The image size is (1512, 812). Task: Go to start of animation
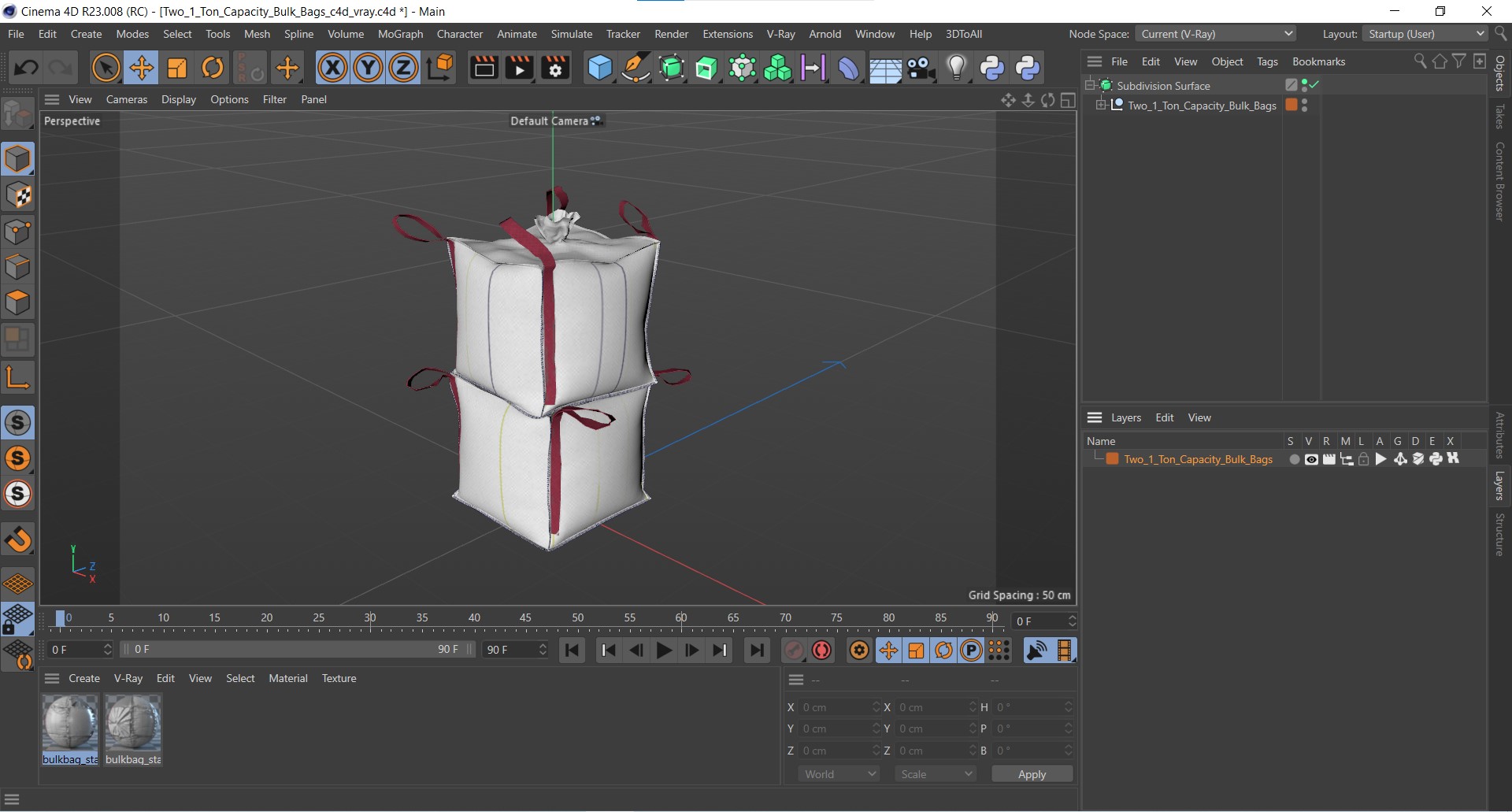(573, 651)
